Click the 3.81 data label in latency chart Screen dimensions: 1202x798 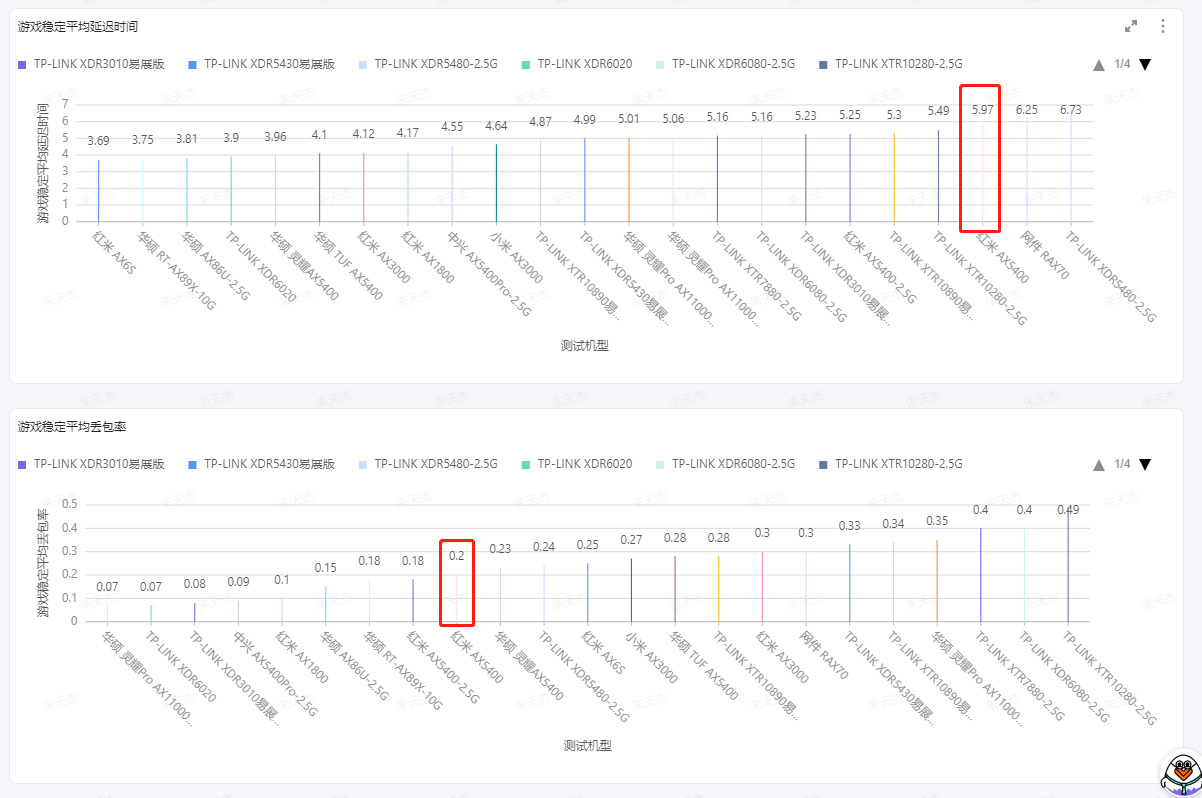[187, 138]
